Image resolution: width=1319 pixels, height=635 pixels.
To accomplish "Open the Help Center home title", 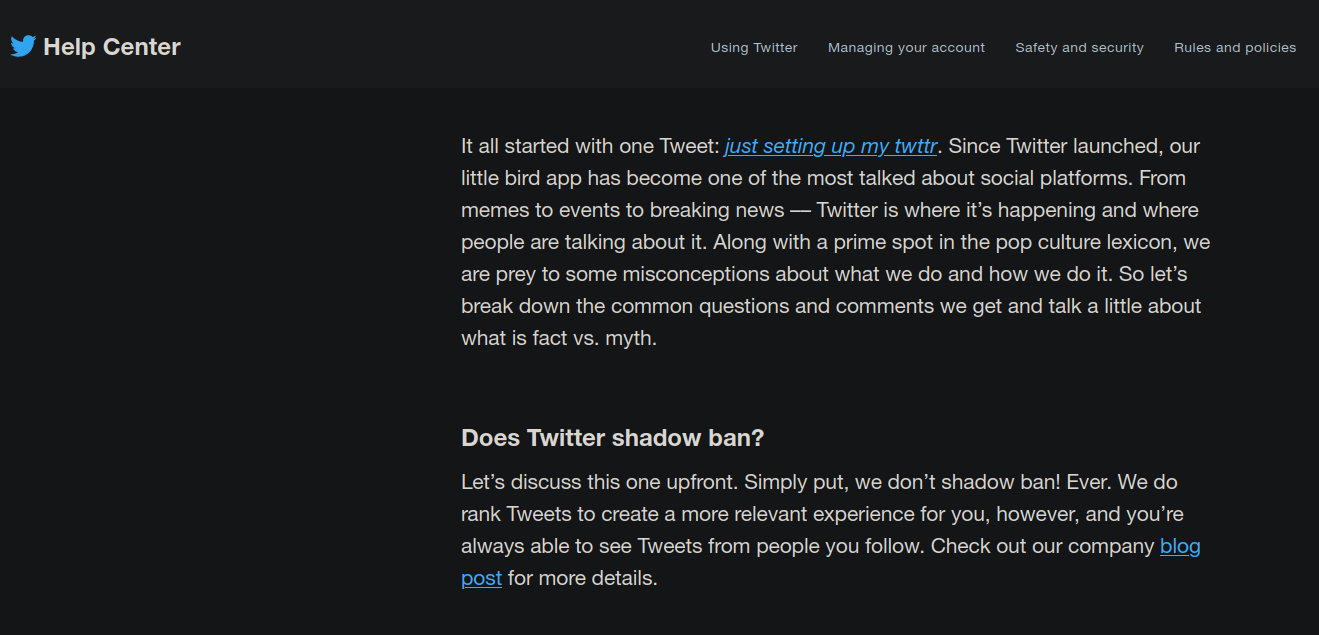I will click(x=112, y=47).
